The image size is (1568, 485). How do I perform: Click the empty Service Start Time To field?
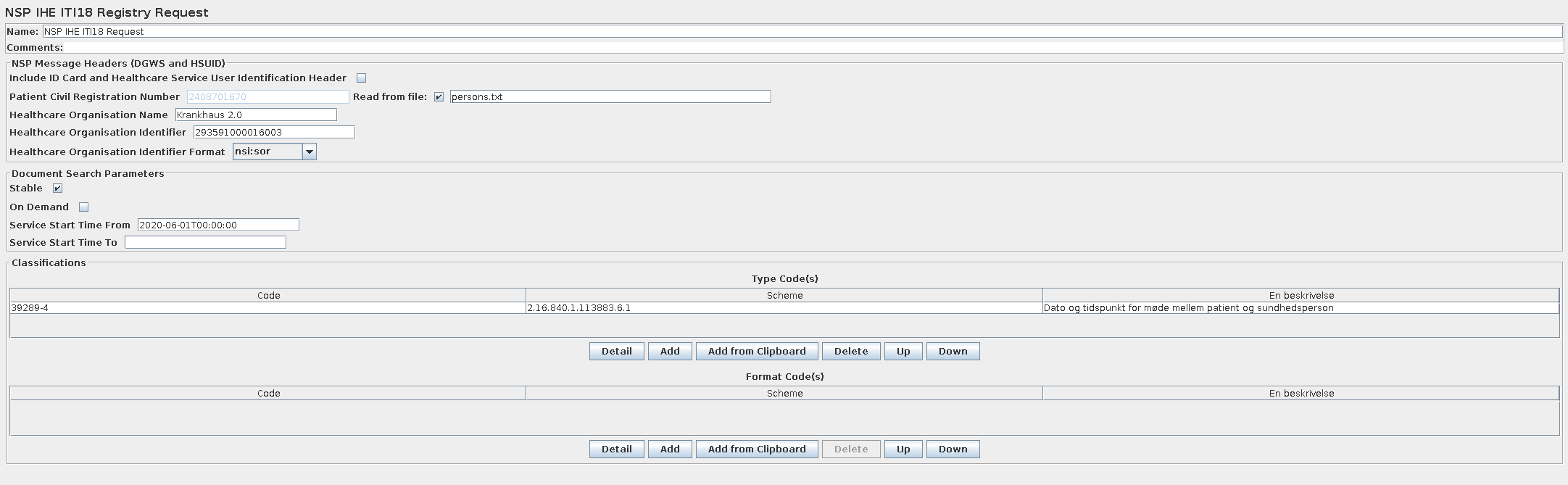coord(205,243)
